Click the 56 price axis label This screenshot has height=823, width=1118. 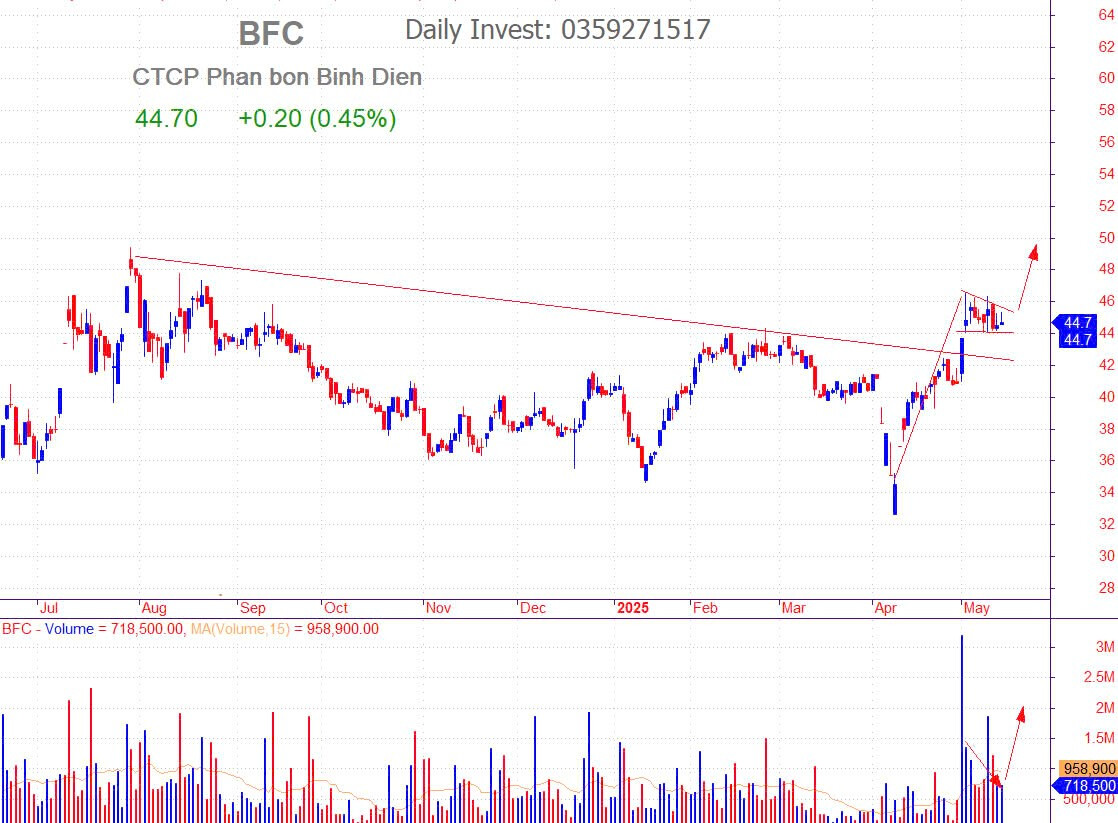tap(1106, 143)
